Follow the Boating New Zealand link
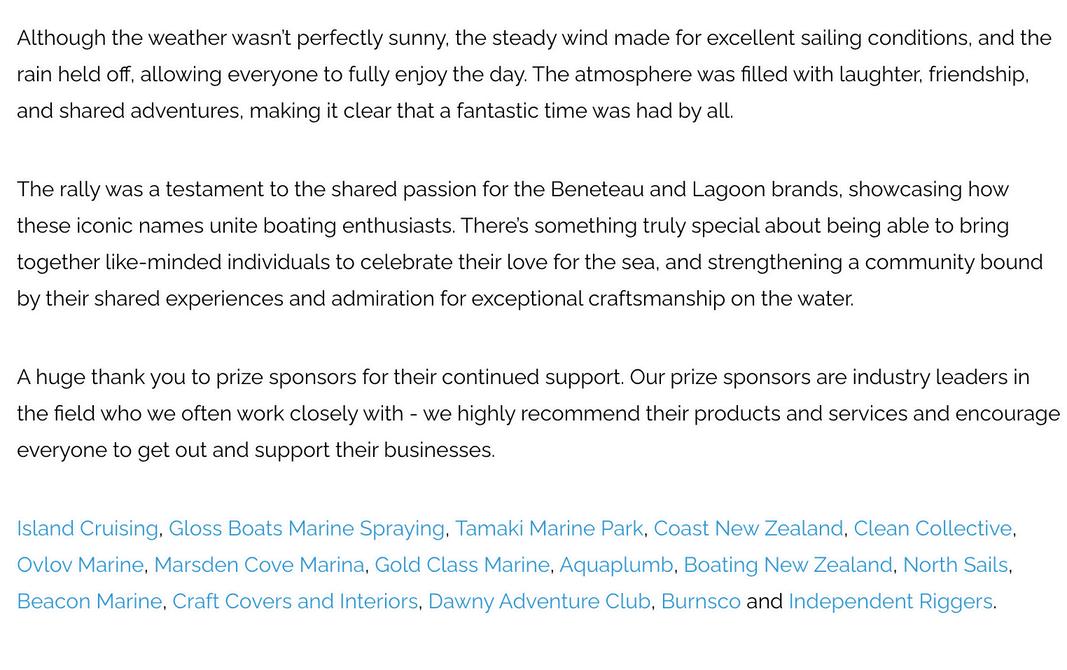The height and width of the screenshot is (670, 1067). [788, 565]
